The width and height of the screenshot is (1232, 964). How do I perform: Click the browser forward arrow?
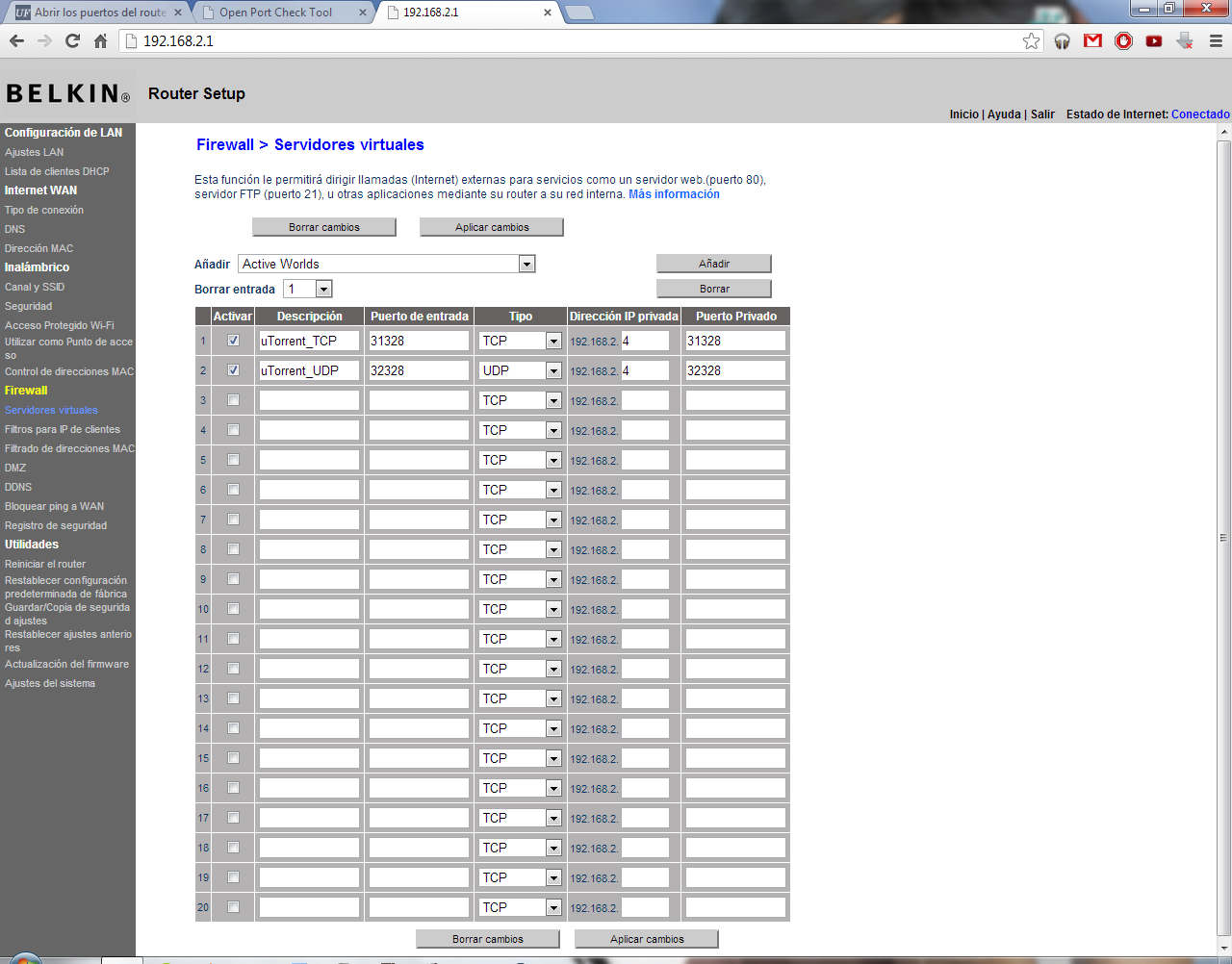pyautogui.click(x=44, y=41)
